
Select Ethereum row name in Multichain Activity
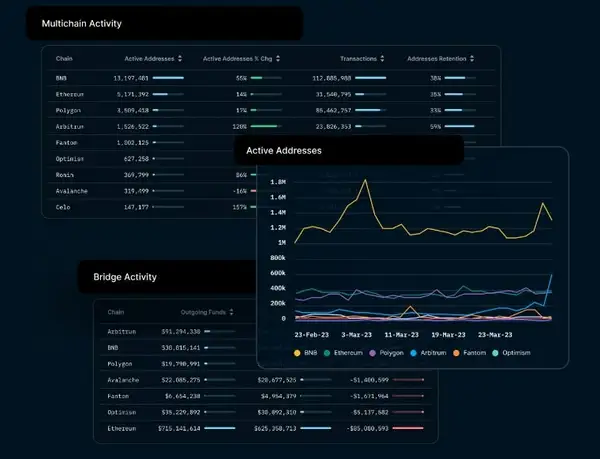point(70,94)
